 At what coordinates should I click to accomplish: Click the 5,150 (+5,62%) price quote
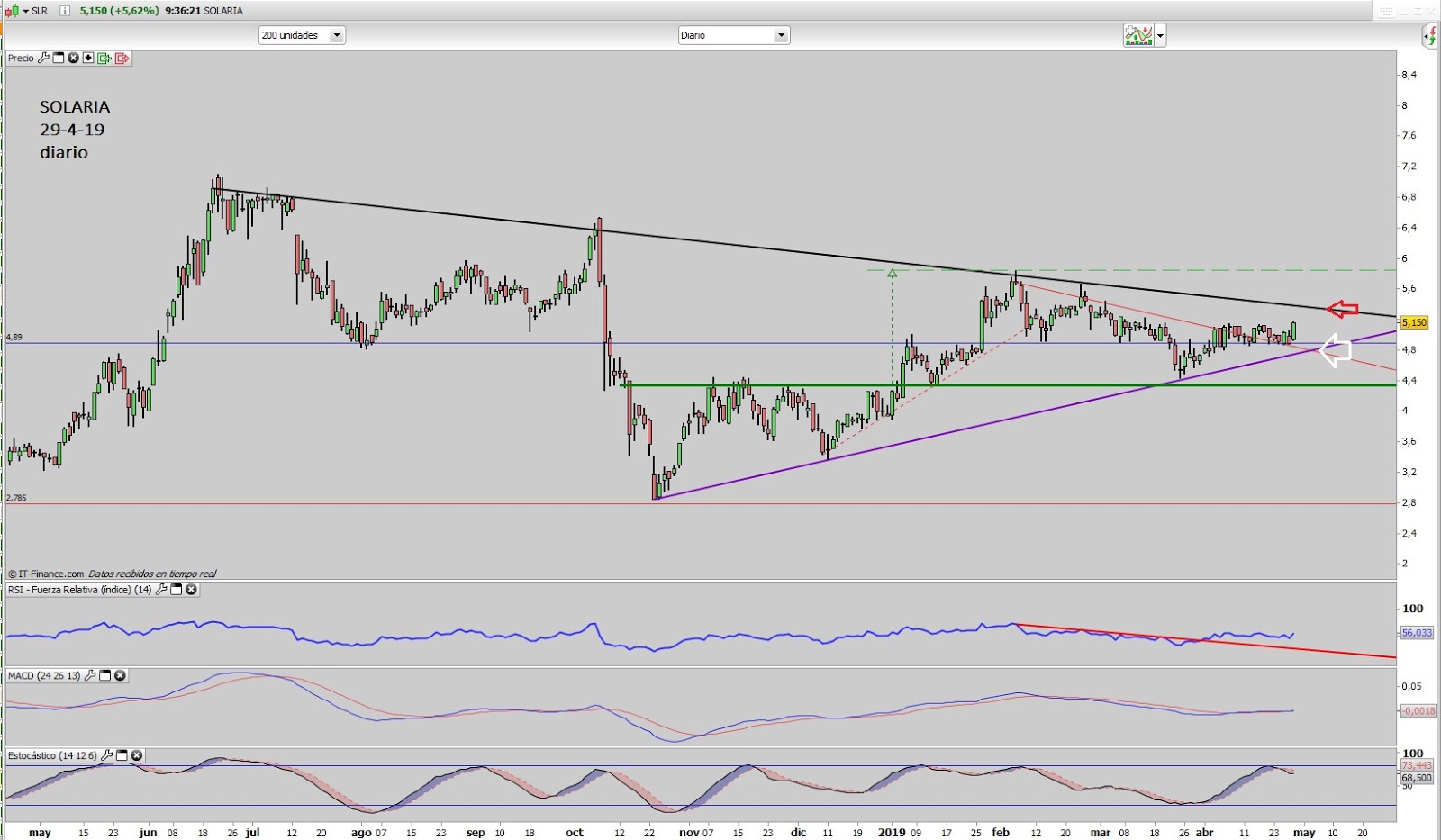[x=119, y=11]
